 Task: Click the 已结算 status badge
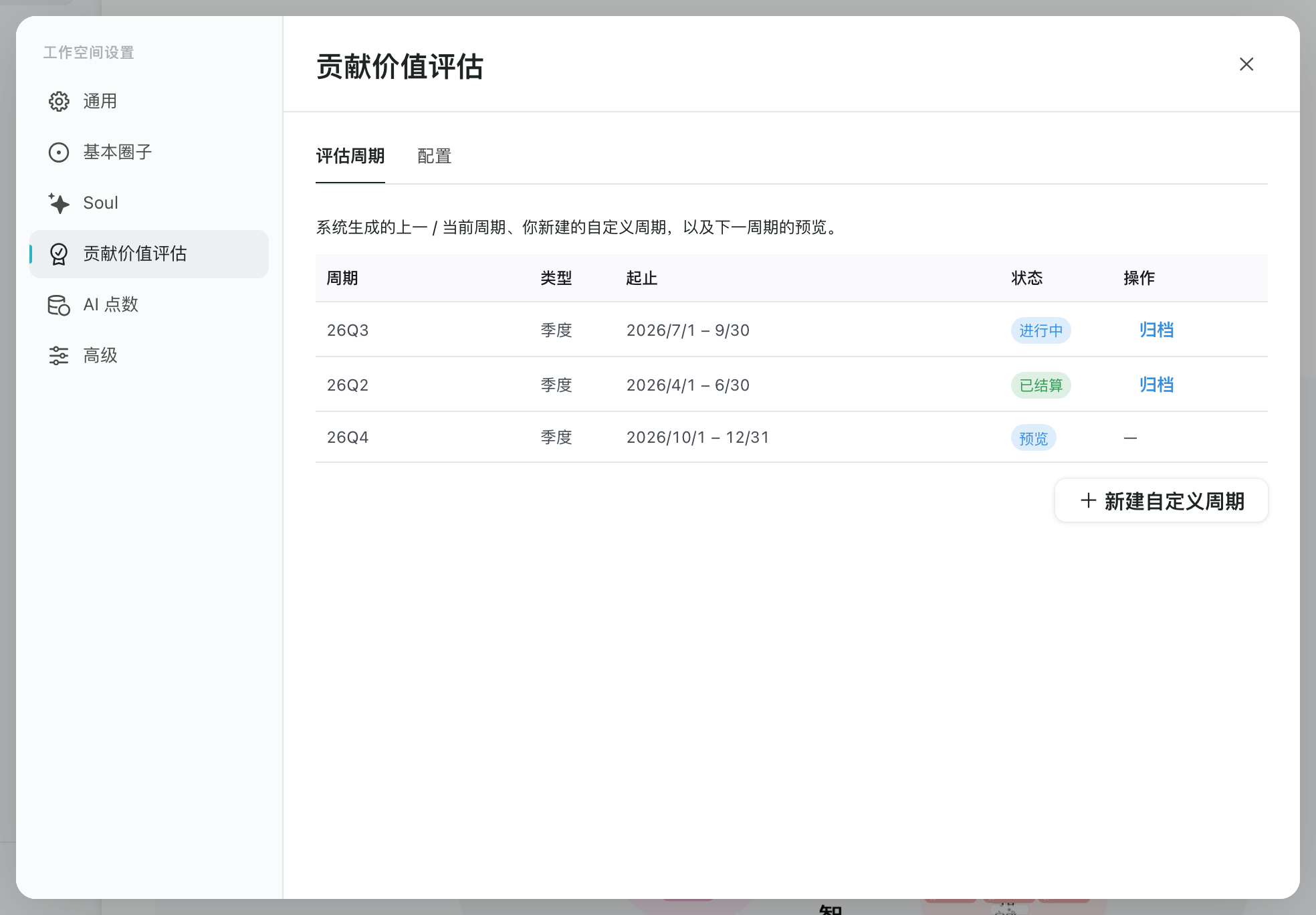point(1040,385)
